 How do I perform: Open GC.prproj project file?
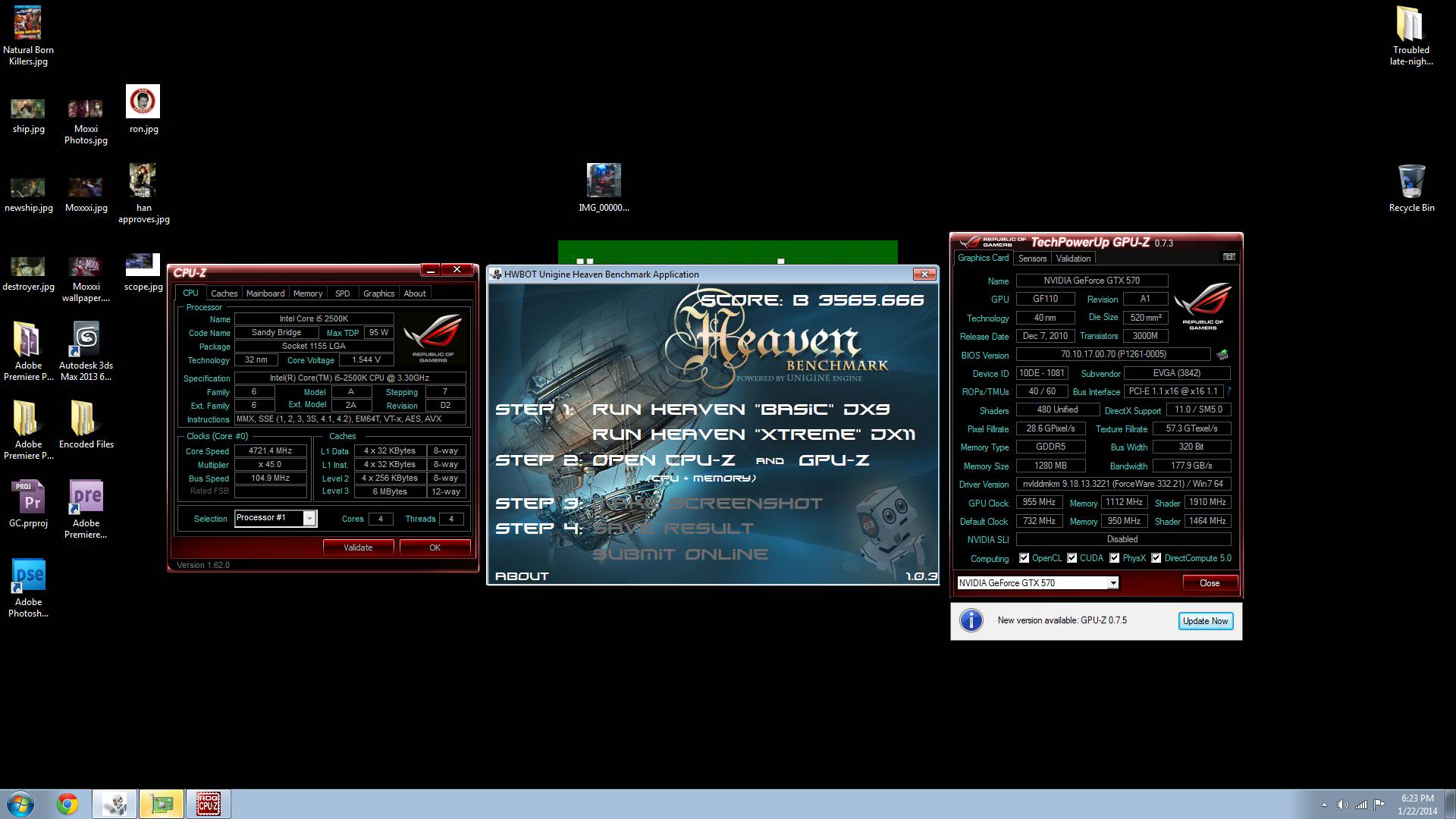click(x=28, y=504)
